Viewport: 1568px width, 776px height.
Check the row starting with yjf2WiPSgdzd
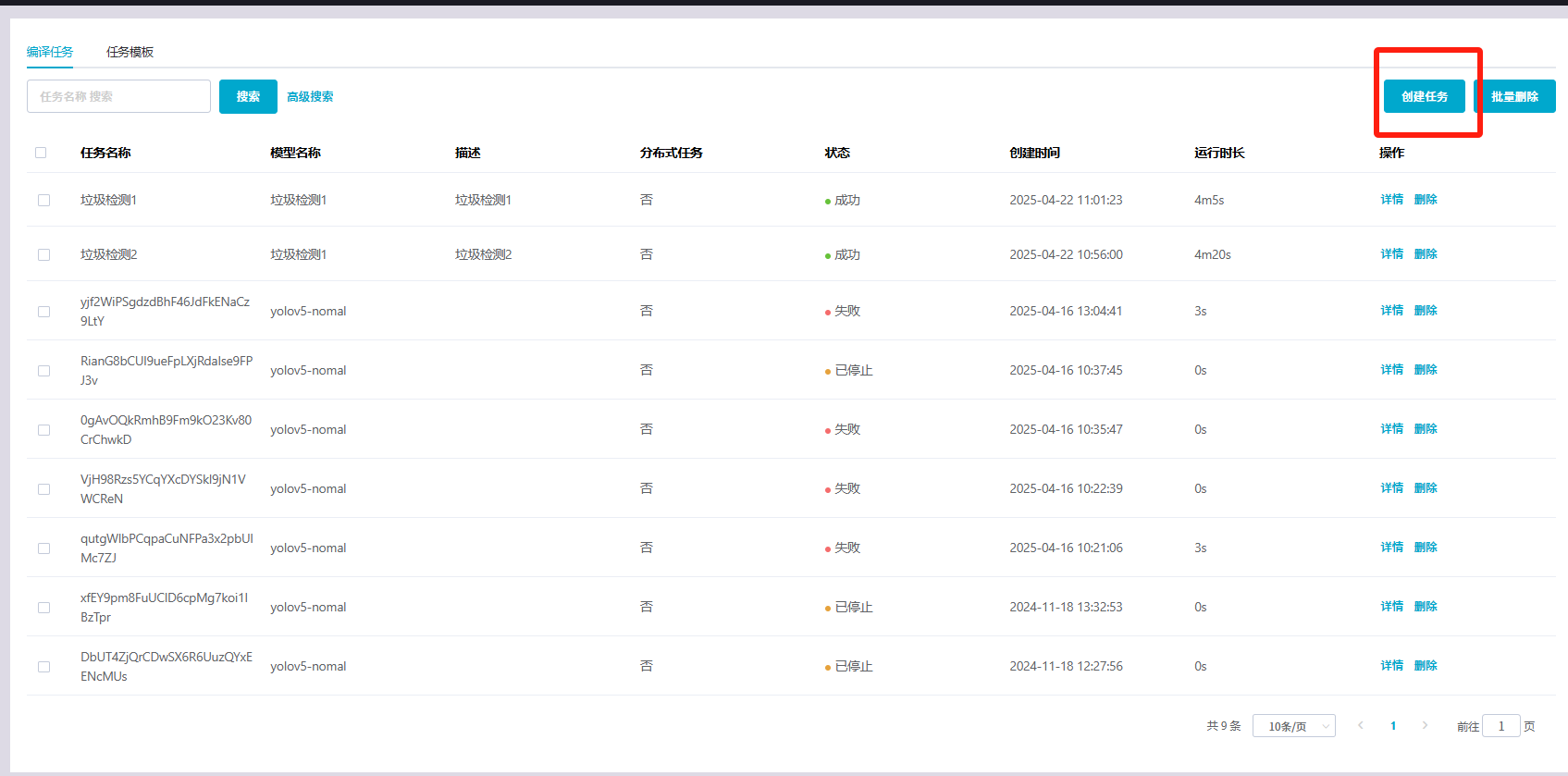pyautogui.click(x=43, y=312)
